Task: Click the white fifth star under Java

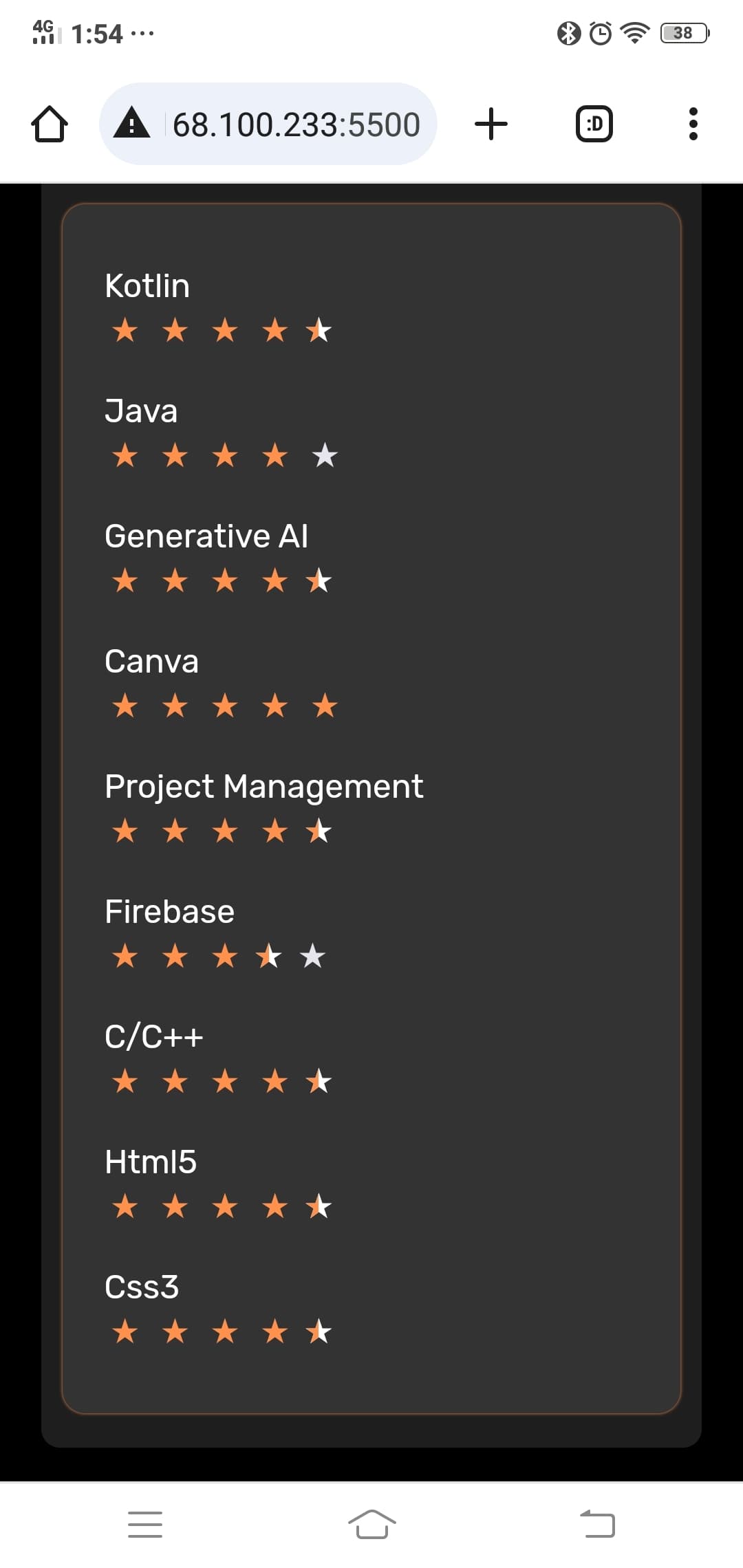Action: point(325,456)
